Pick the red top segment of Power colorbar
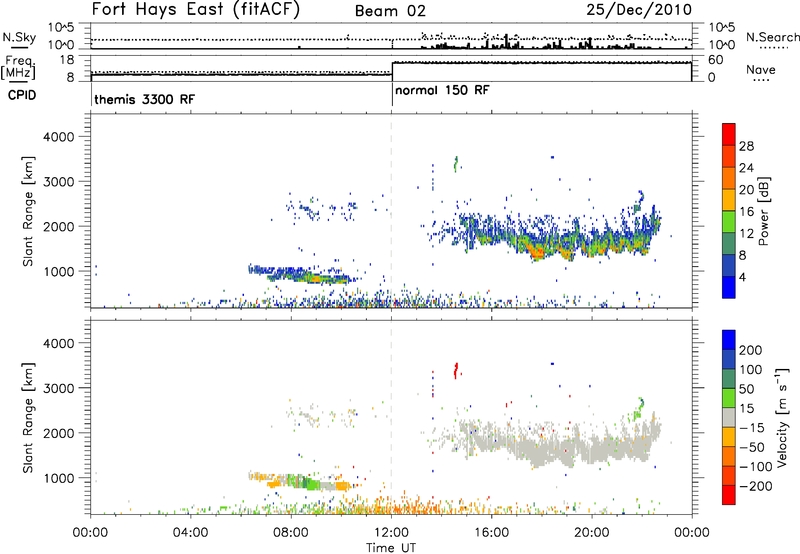The width and height of the screenshot is (800, 554). coord(729,134)
